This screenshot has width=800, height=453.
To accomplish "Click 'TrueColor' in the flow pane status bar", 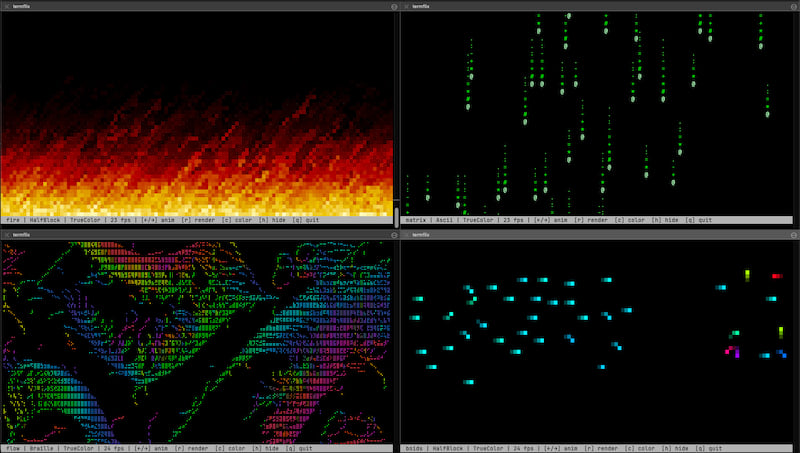I will 79,449.
